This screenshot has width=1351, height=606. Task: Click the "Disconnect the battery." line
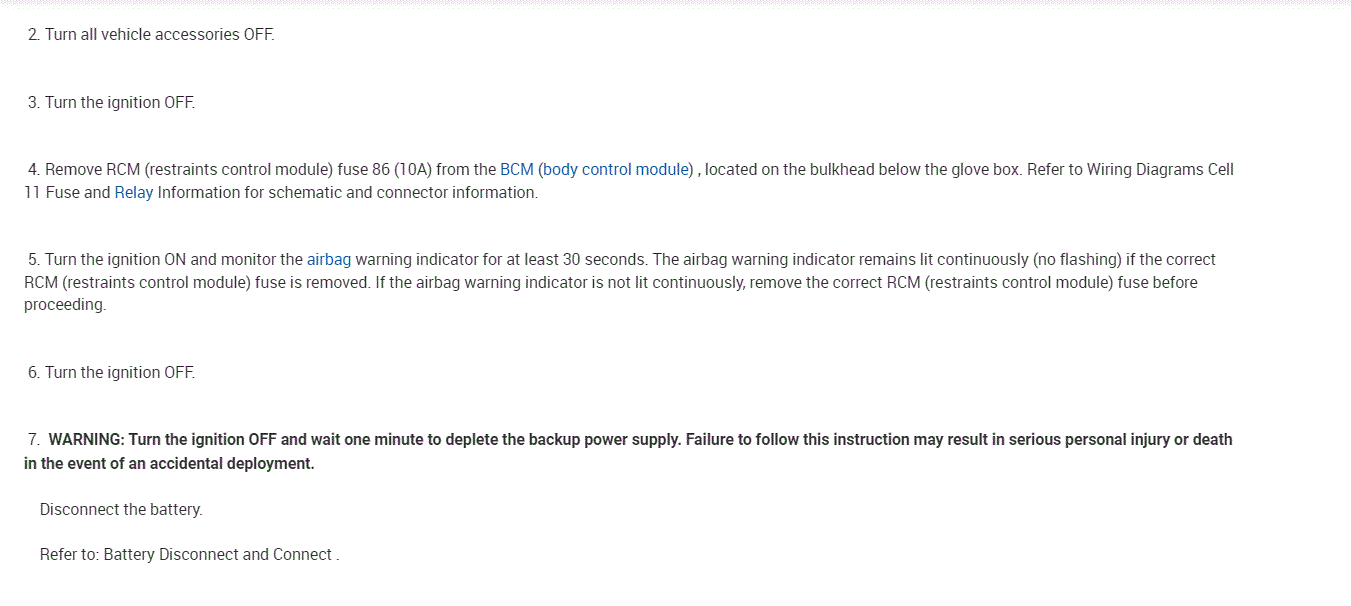(x=121, y=510)
